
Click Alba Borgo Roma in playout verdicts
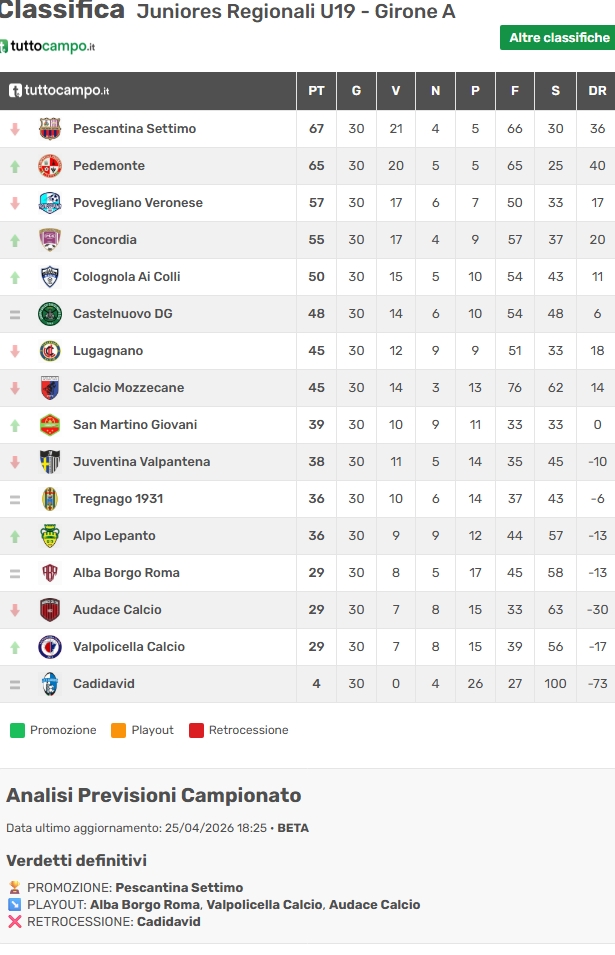[145, 904]
